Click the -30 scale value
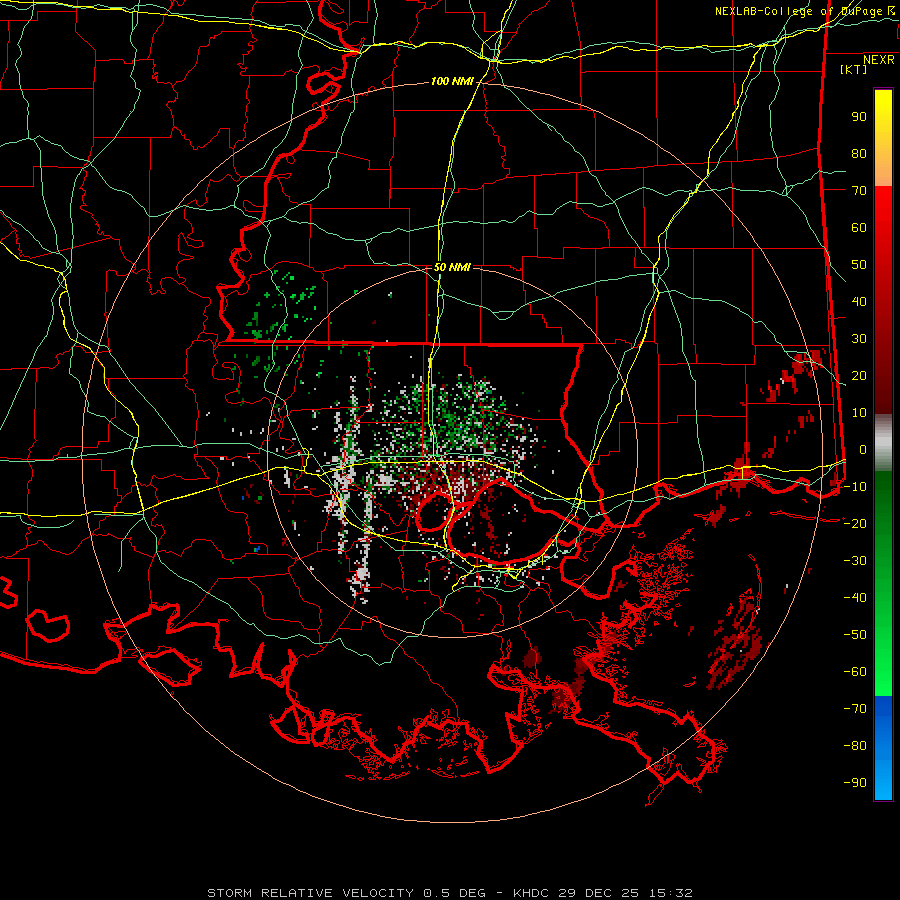 855,561
